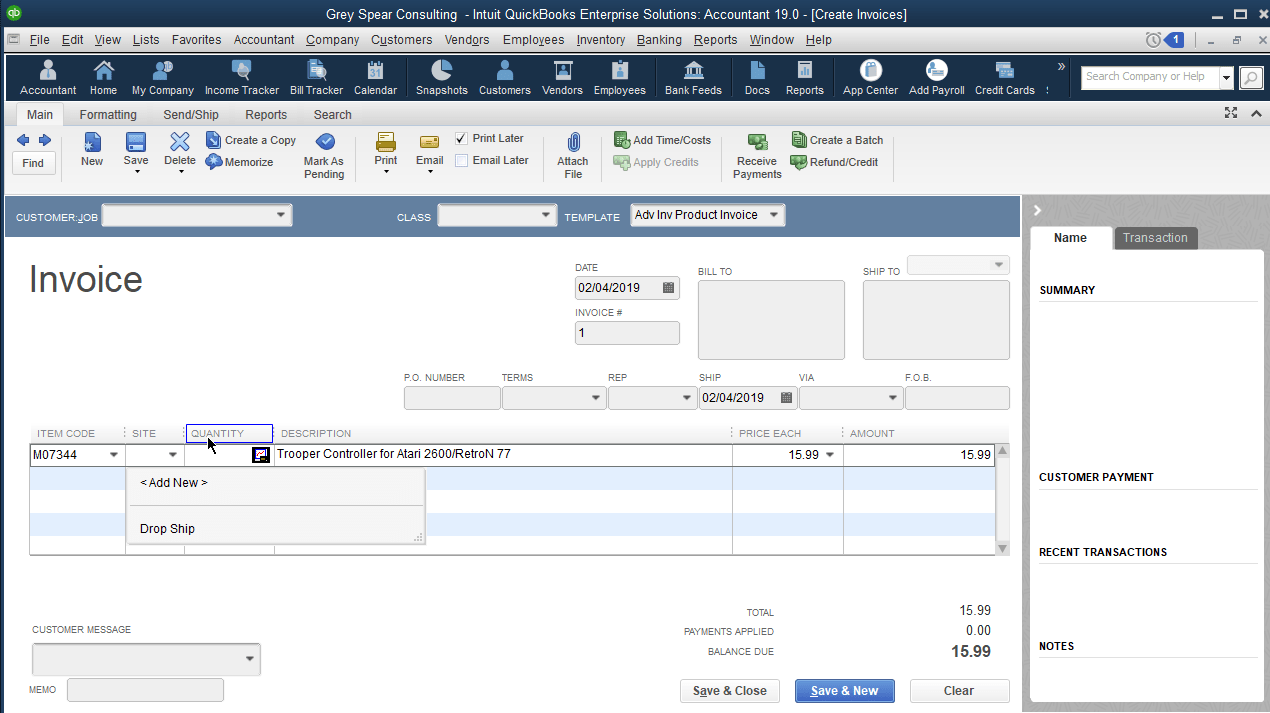Open the Customer Message dropdown
The image size is (1270, 713).
point(247,659)
